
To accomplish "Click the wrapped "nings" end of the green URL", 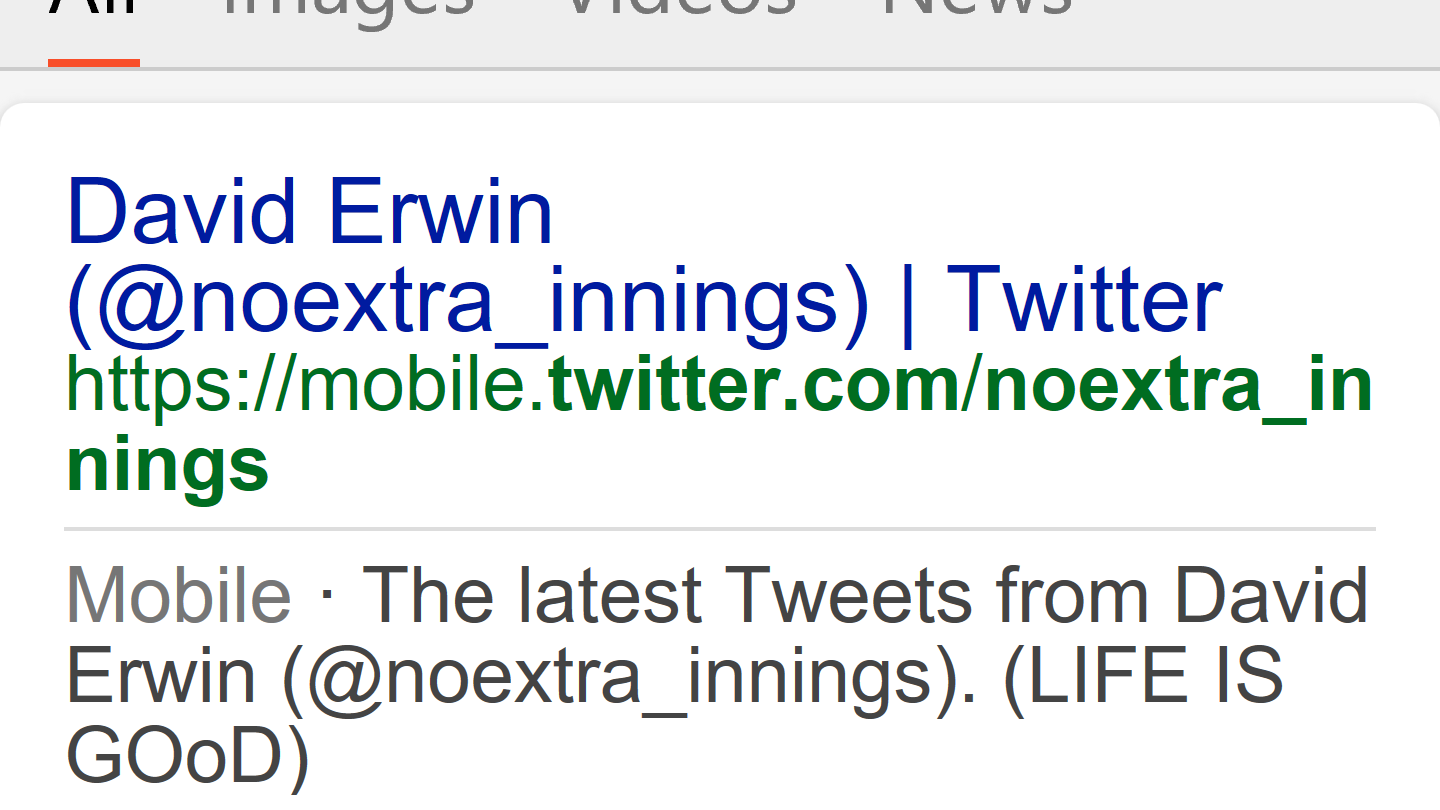I will (x=167, y=465).
